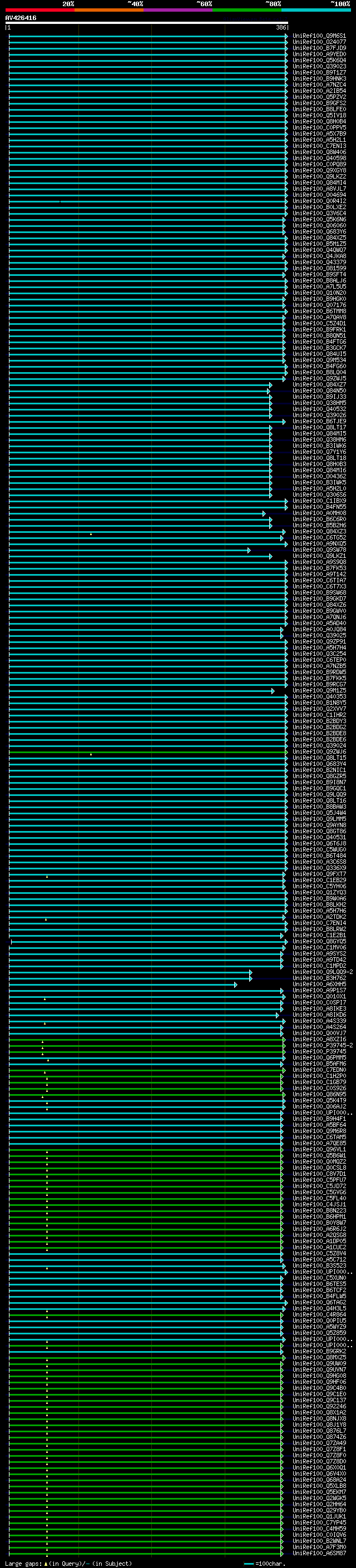
Task: Click the Large gaps legend text
Action: (68, 1564)
